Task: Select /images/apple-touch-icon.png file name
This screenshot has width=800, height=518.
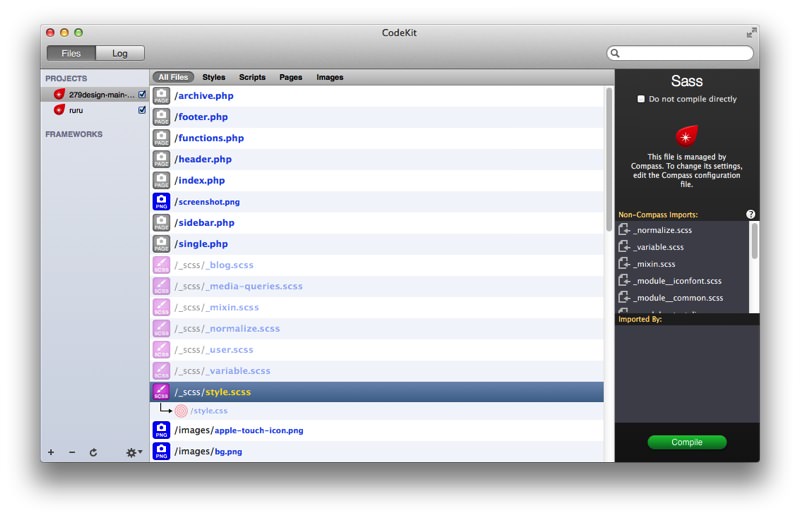Action: pyautogui.click(x=239, y=430)
